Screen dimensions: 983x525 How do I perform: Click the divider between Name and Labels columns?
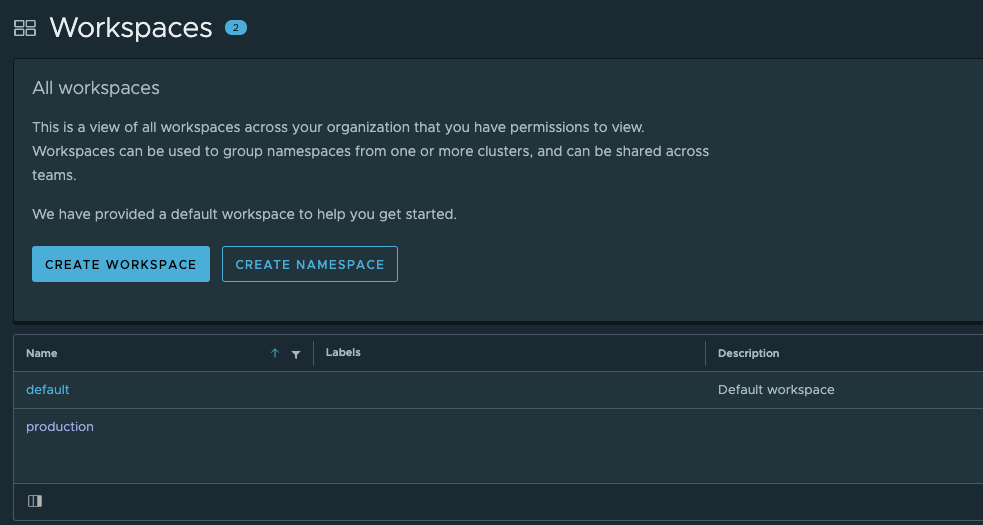tap(313, 353)
